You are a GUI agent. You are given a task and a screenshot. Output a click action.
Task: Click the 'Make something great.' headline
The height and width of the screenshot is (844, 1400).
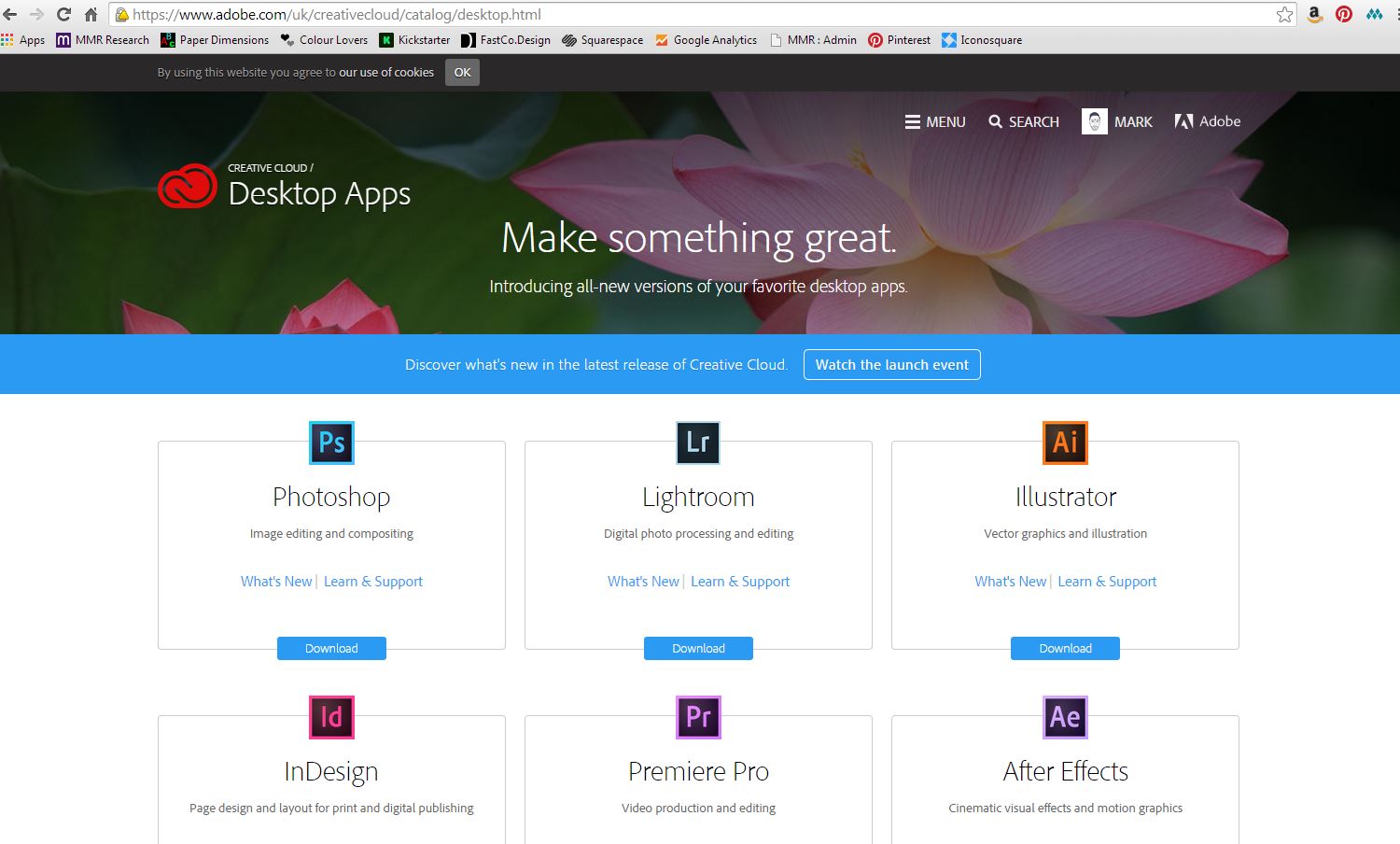pos(698,238)
